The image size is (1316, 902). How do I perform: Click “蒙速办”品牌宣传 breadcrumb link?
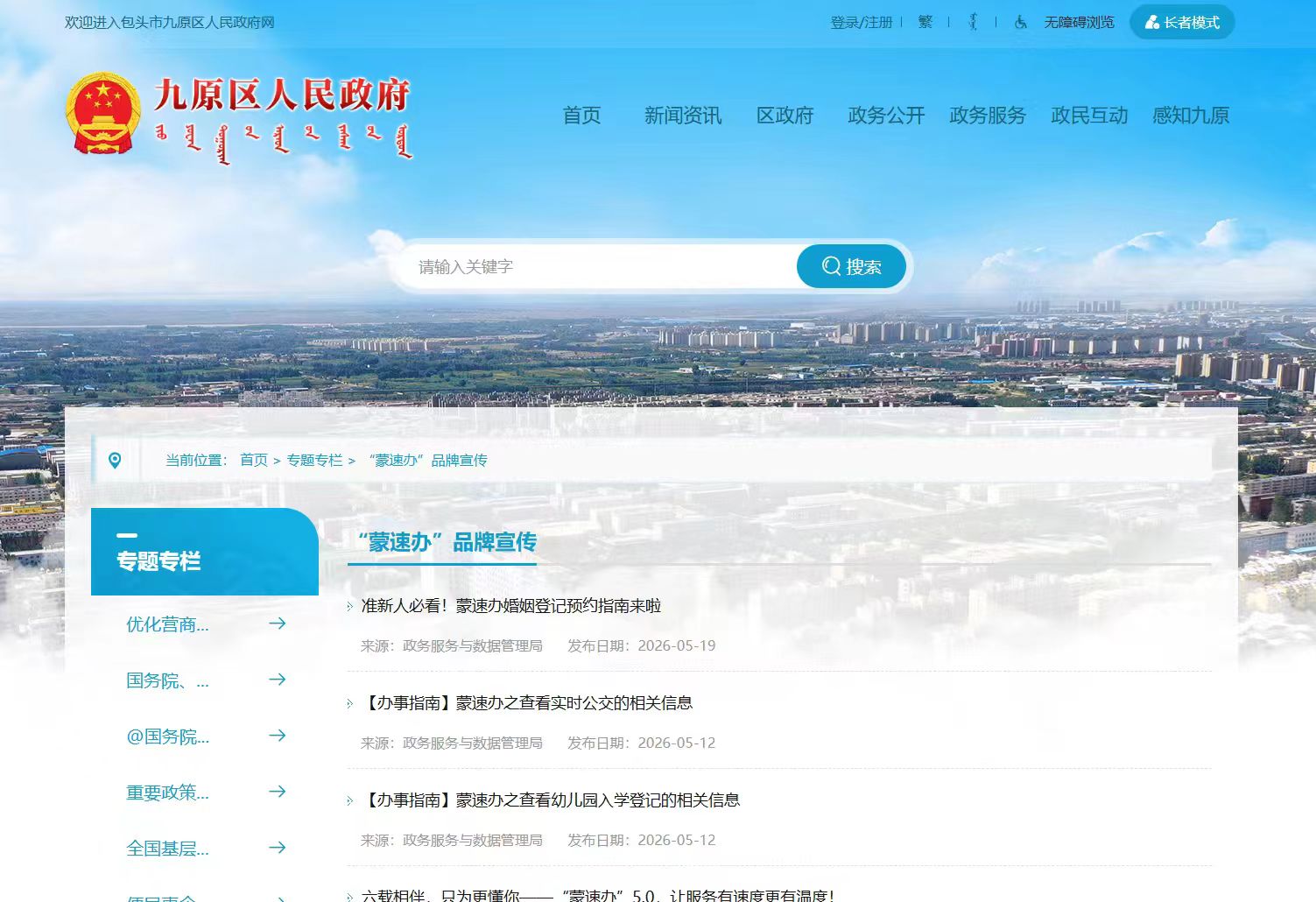427,461
